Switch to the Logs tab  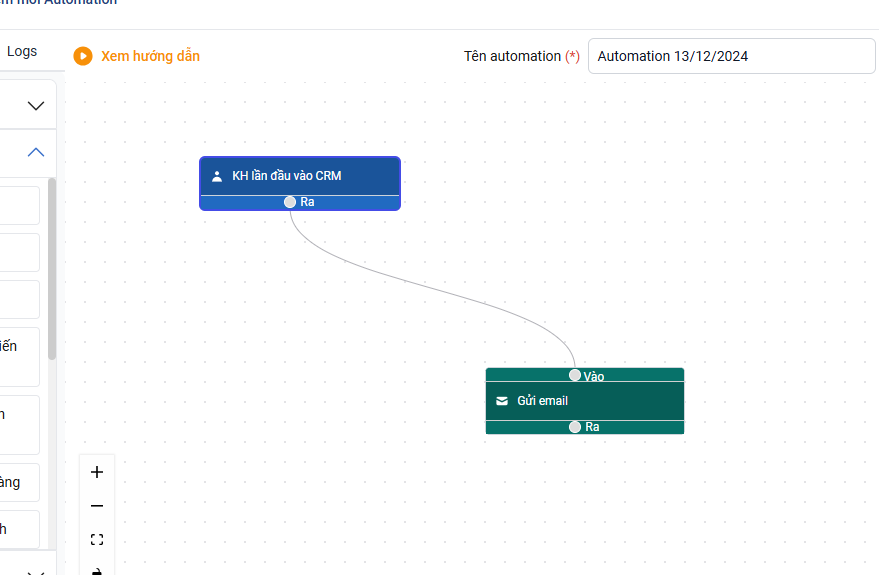[x=22, y=51]
